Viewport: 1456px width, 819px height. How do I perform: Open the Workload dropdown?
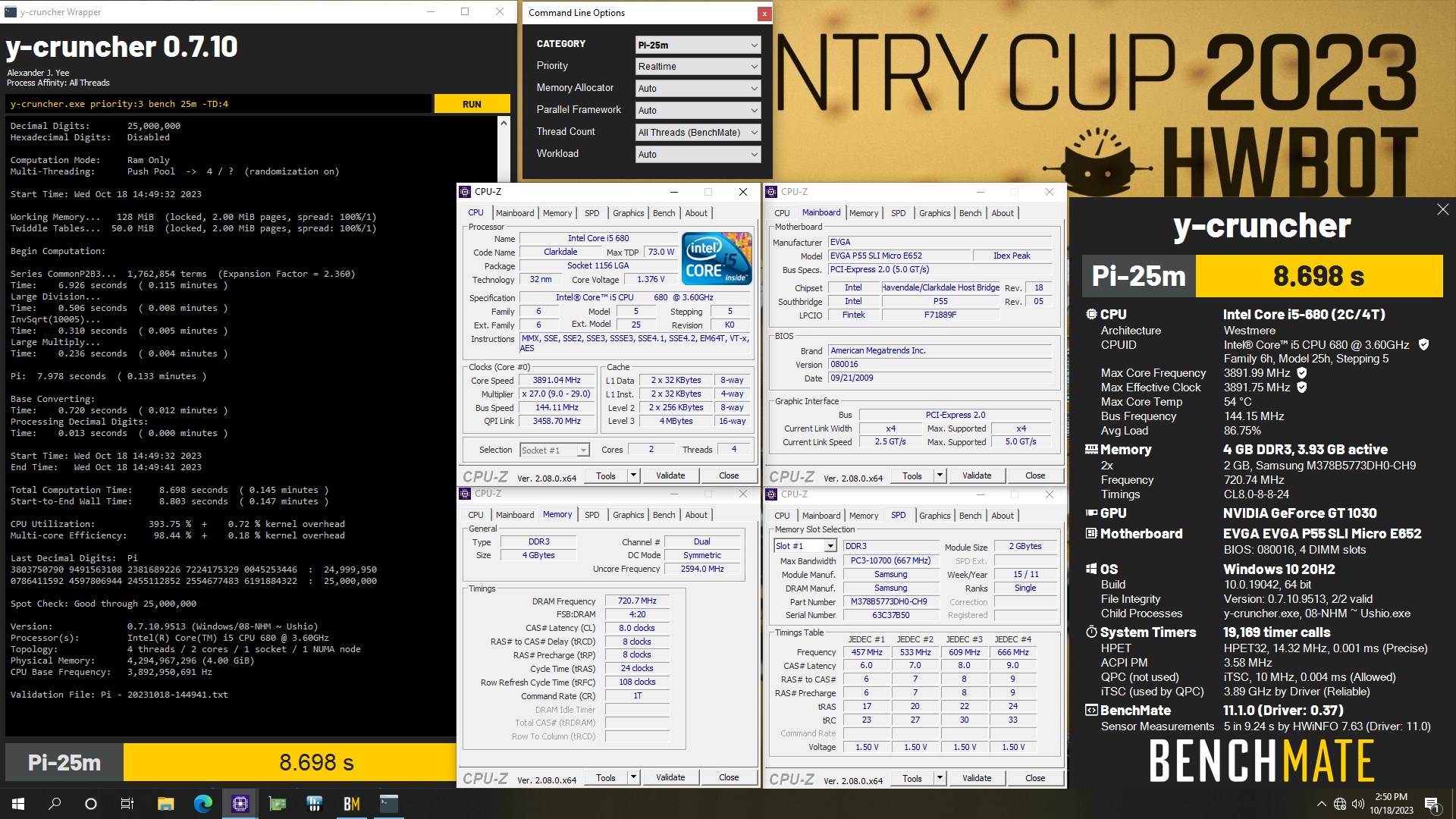[698, 155]
